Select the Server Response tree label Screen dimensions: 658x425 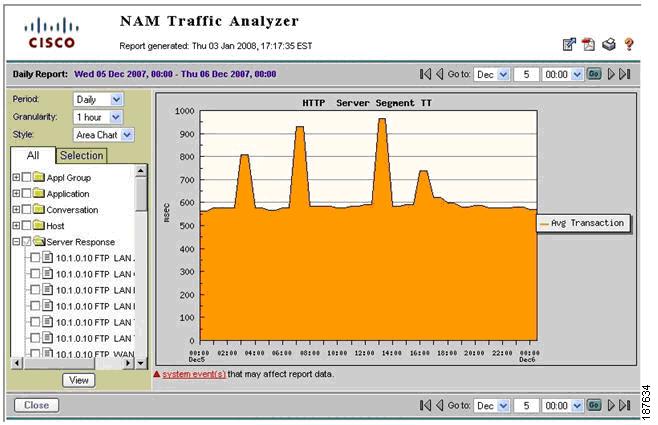81,242
